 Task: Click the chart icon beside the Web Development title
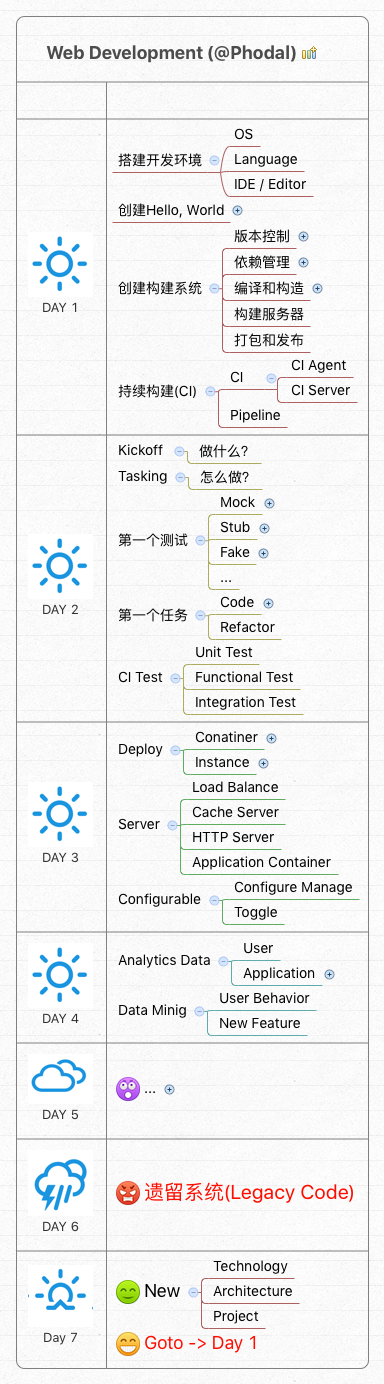click(x=309, y=53)
